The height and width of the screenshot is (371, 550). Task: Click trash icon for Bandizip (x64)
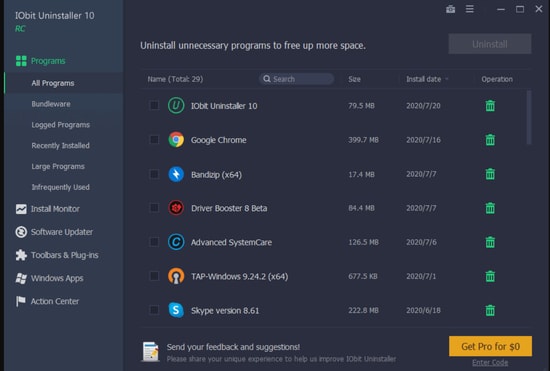tap(490, 174)
